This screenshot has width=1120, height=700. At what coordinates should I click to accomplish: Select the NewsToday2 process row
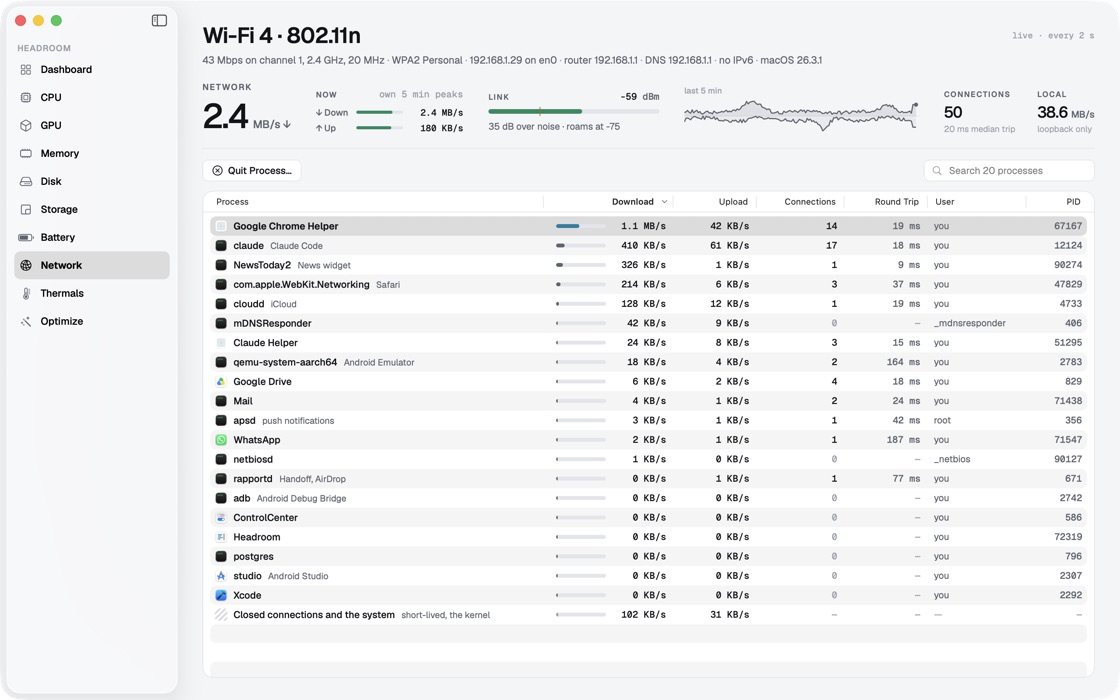[649, 265]
